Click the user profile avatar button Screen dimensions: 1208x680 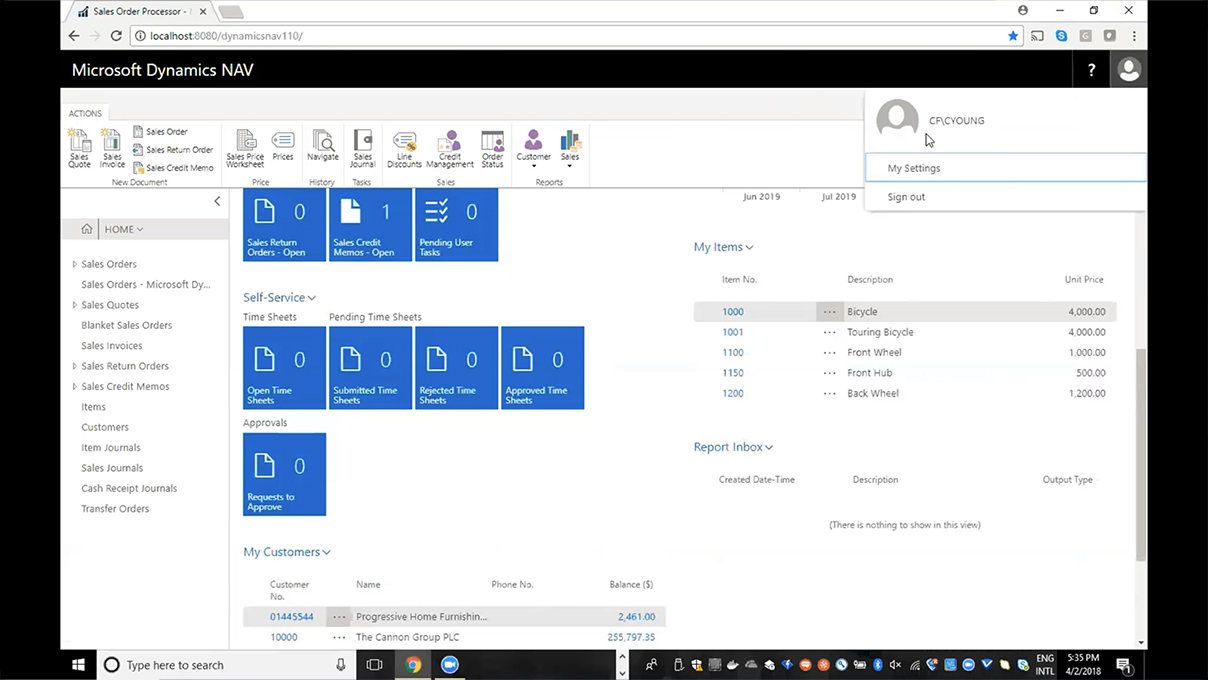point(1129,70)
